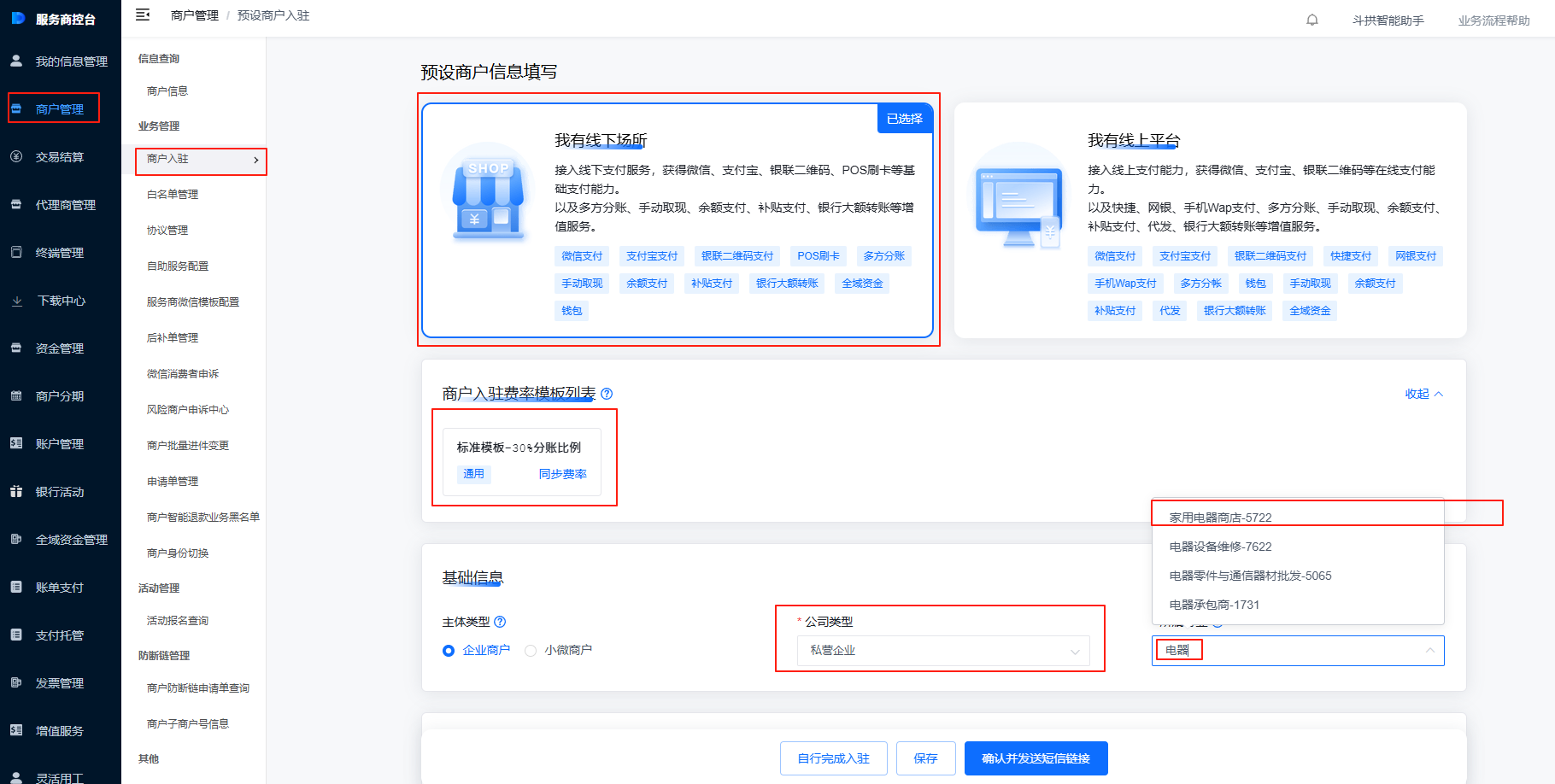Choose 电器承包商-1731 from the list

[1298, 605]
